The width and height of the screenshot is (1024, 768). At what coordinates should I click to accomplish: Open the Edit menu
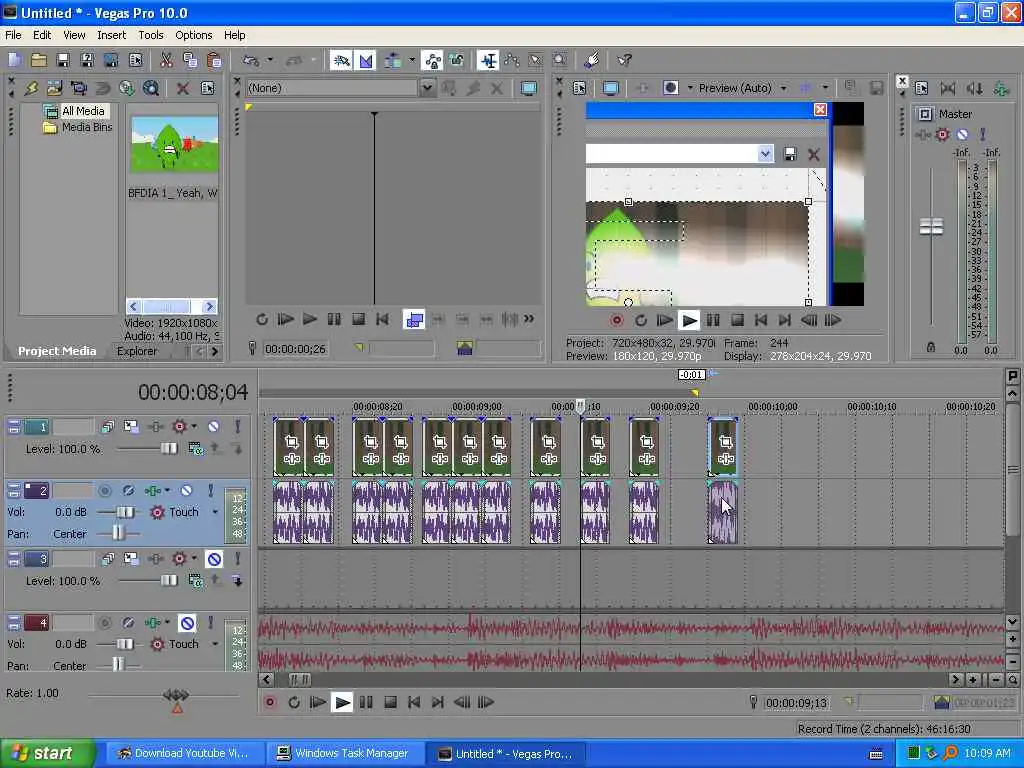[42, 35]
